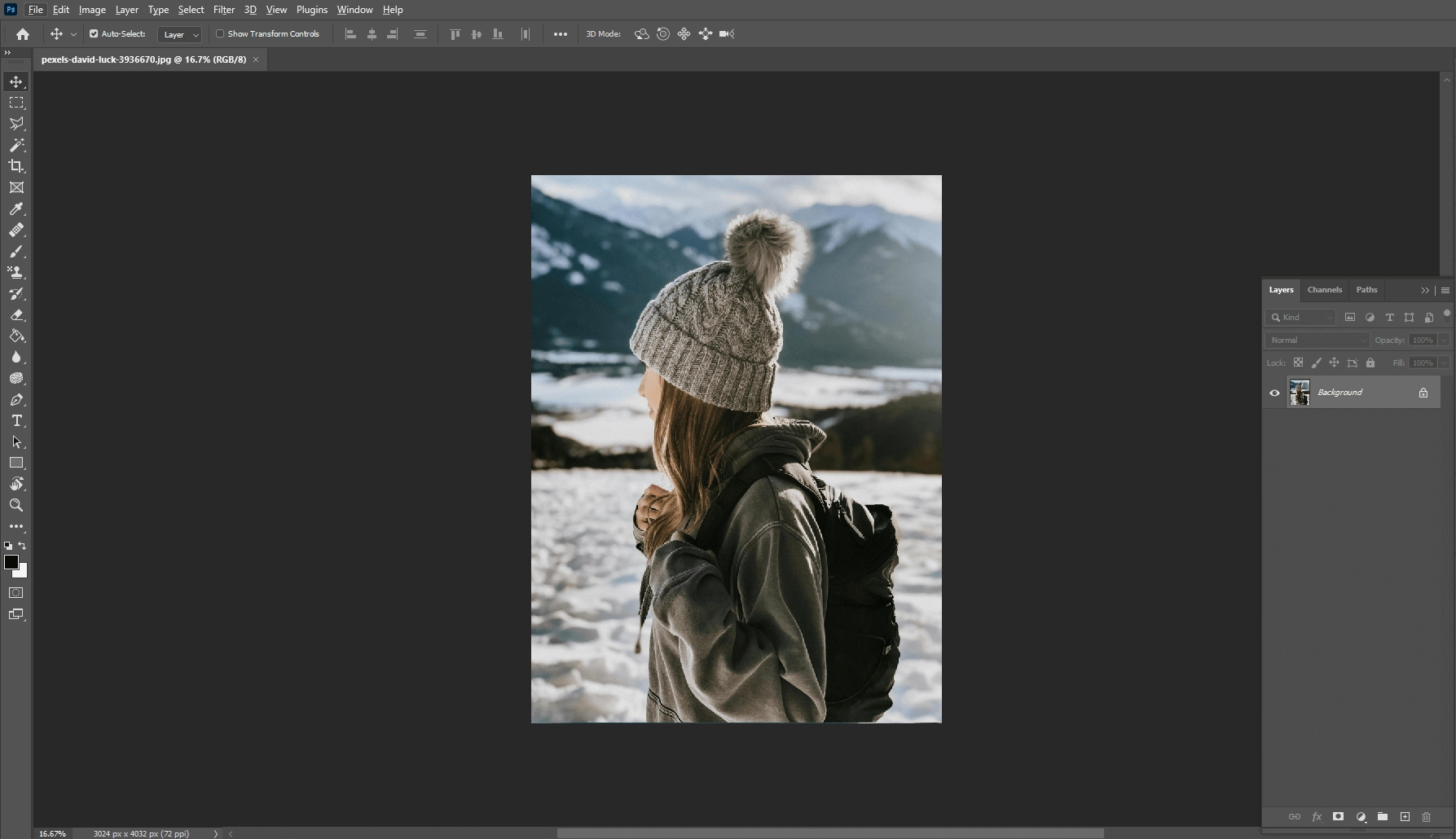Select the Frame tool
The height and width of the screenshot is (839, 1456).
pyautogui.click(x=16, y=187)
